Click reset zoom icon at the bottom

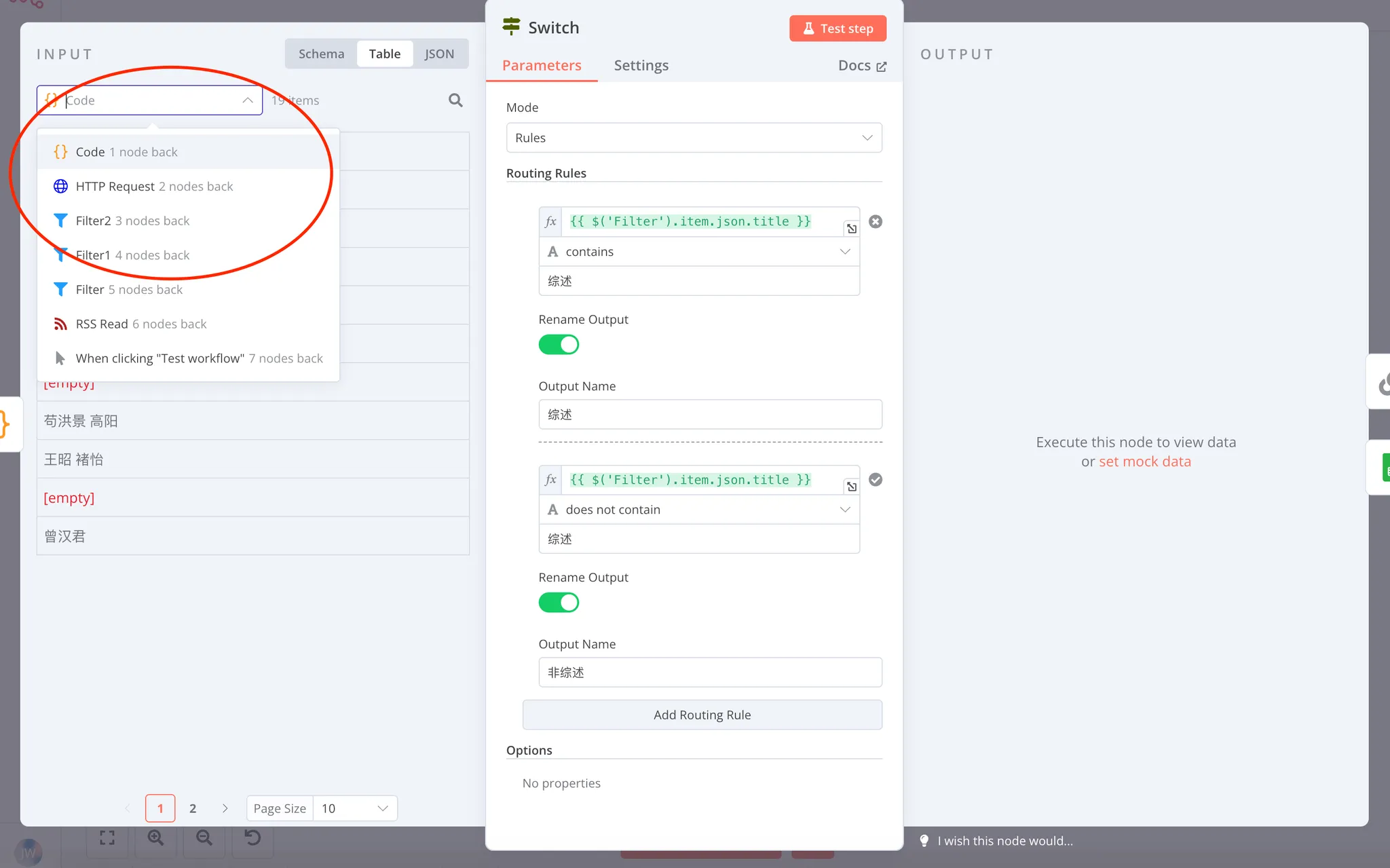tap(252, 838)
